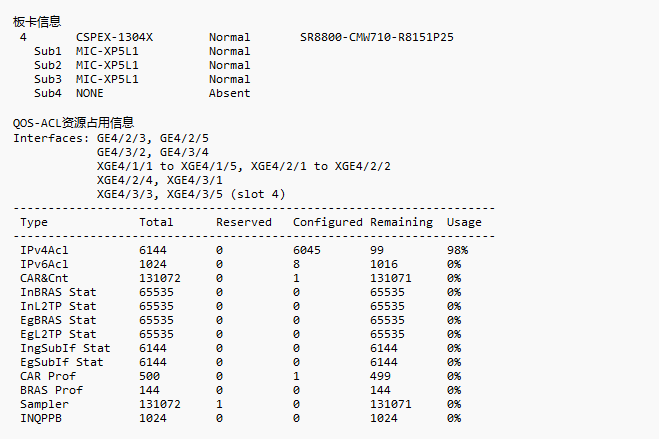
Task: Click the CSPEX-1304X card name
Action: tap(114, 37)
